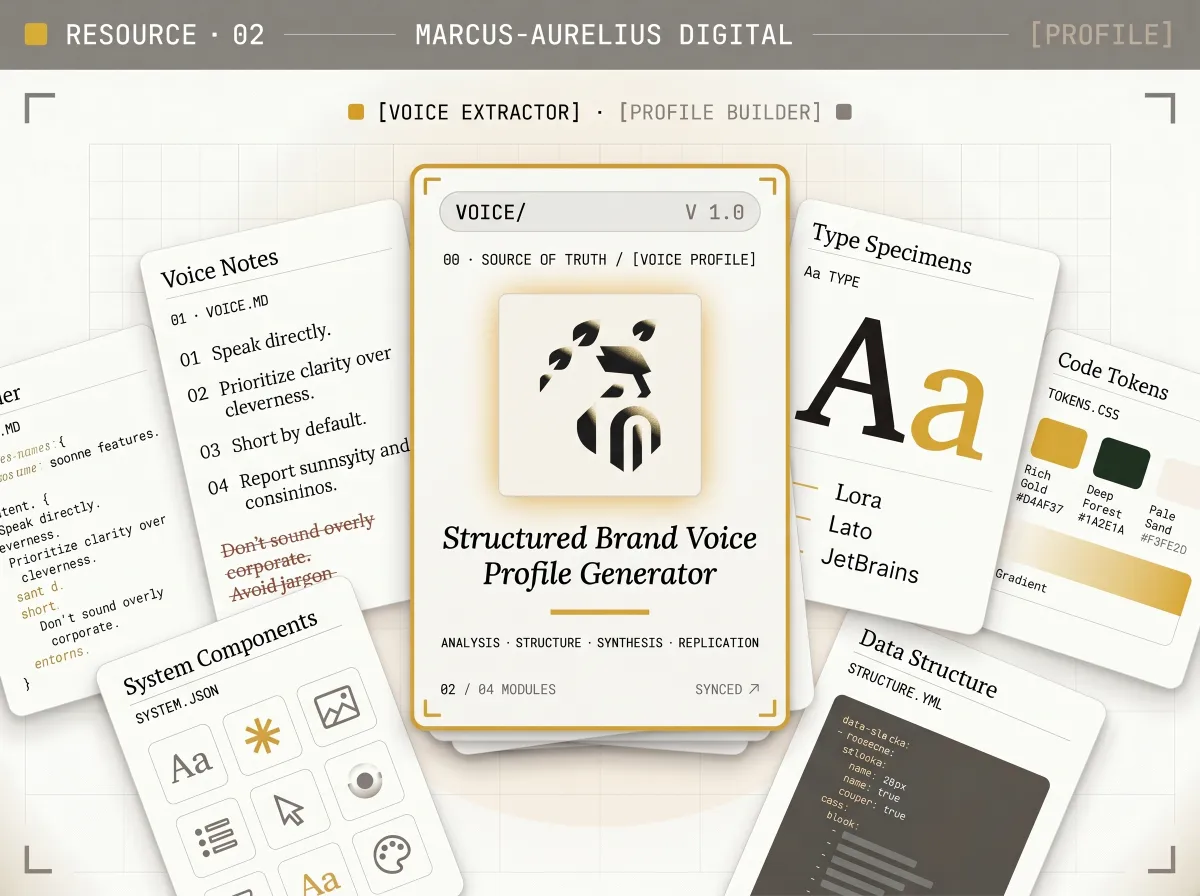This screenshot has height=896, width=1200.
Task: Click the #1A2E1A hex value
Action: 1101,522
